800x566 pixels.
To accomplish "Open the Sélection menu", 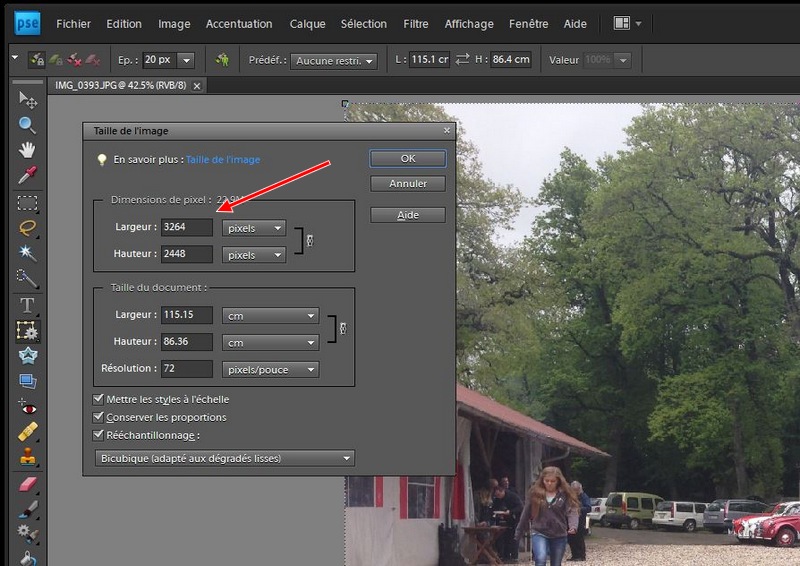I will [x=364, y=24].
